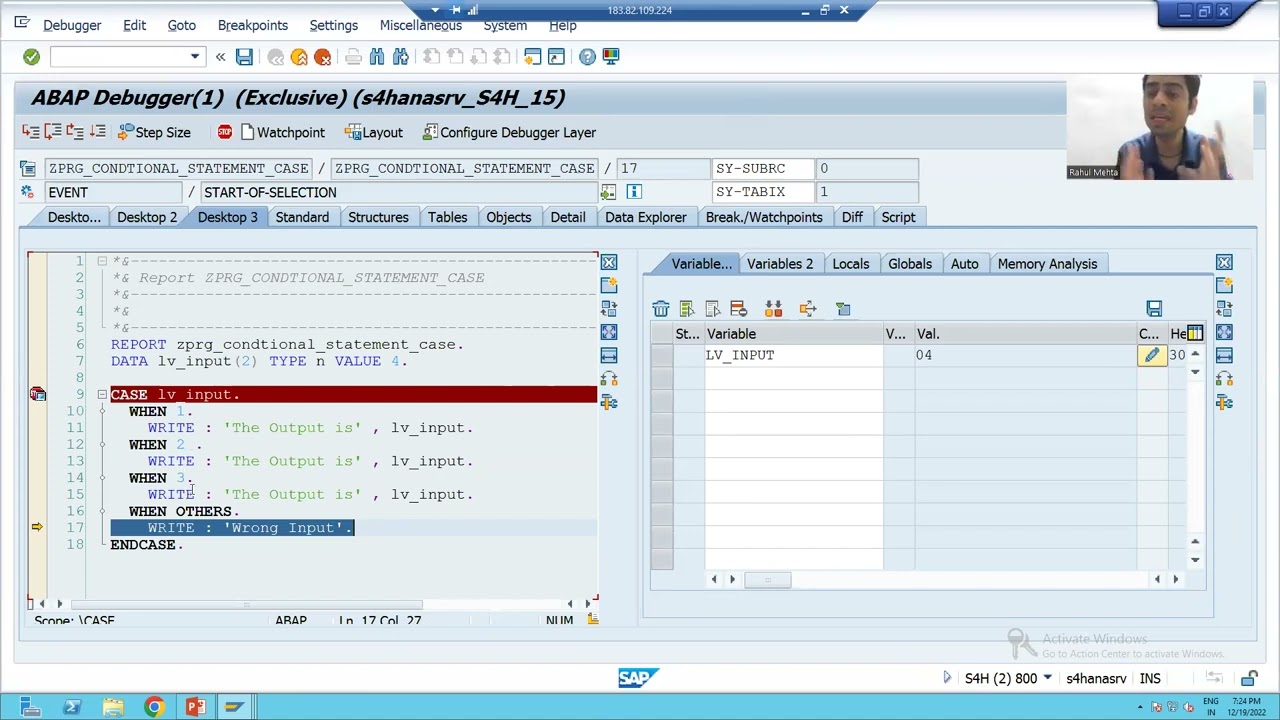Open the command field dropdown arrow
The image size is (1280, 720).
(195, 57)
